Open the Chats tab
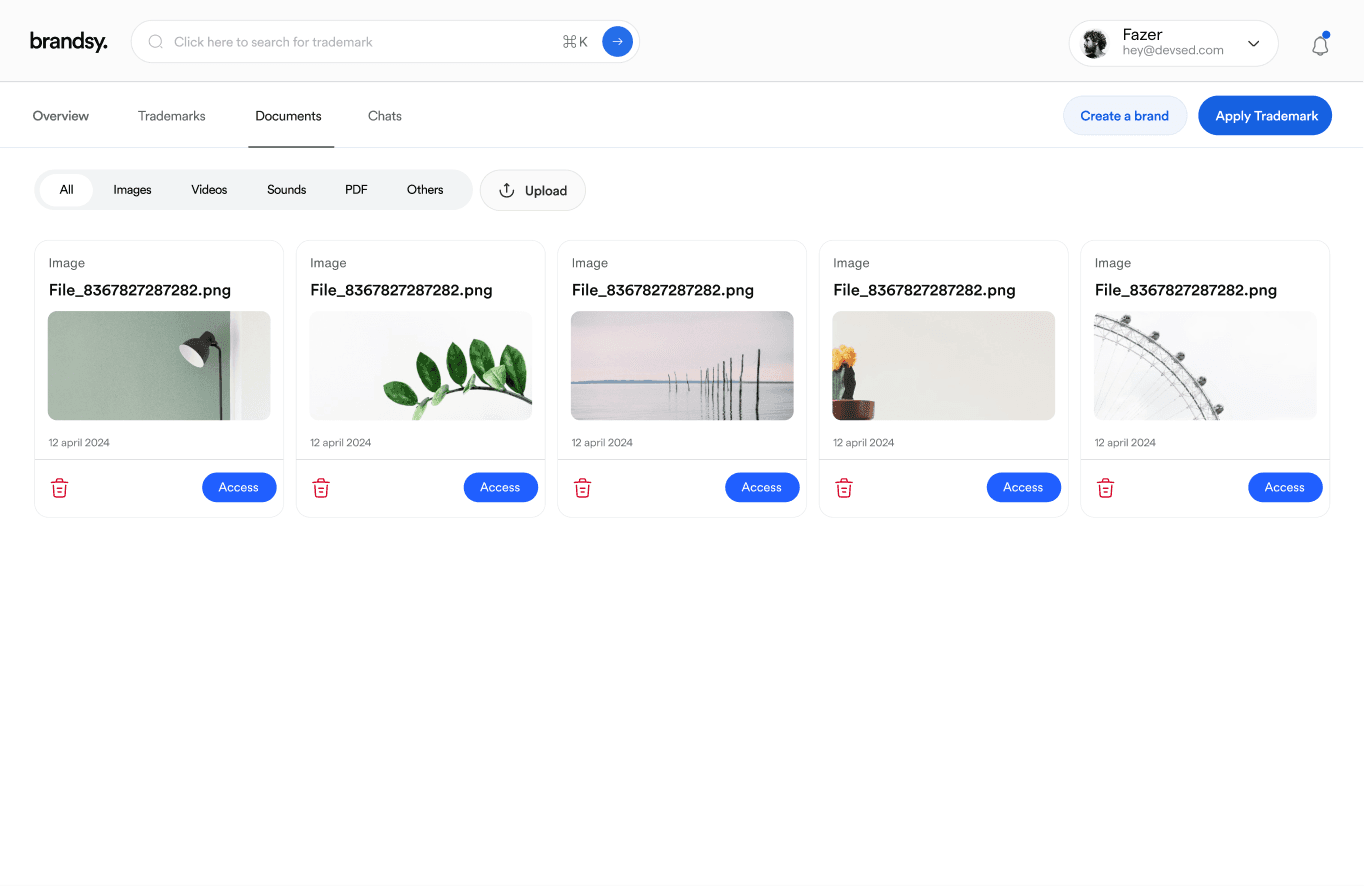This screenshot has height=886, width=1364. pos(384,116)
